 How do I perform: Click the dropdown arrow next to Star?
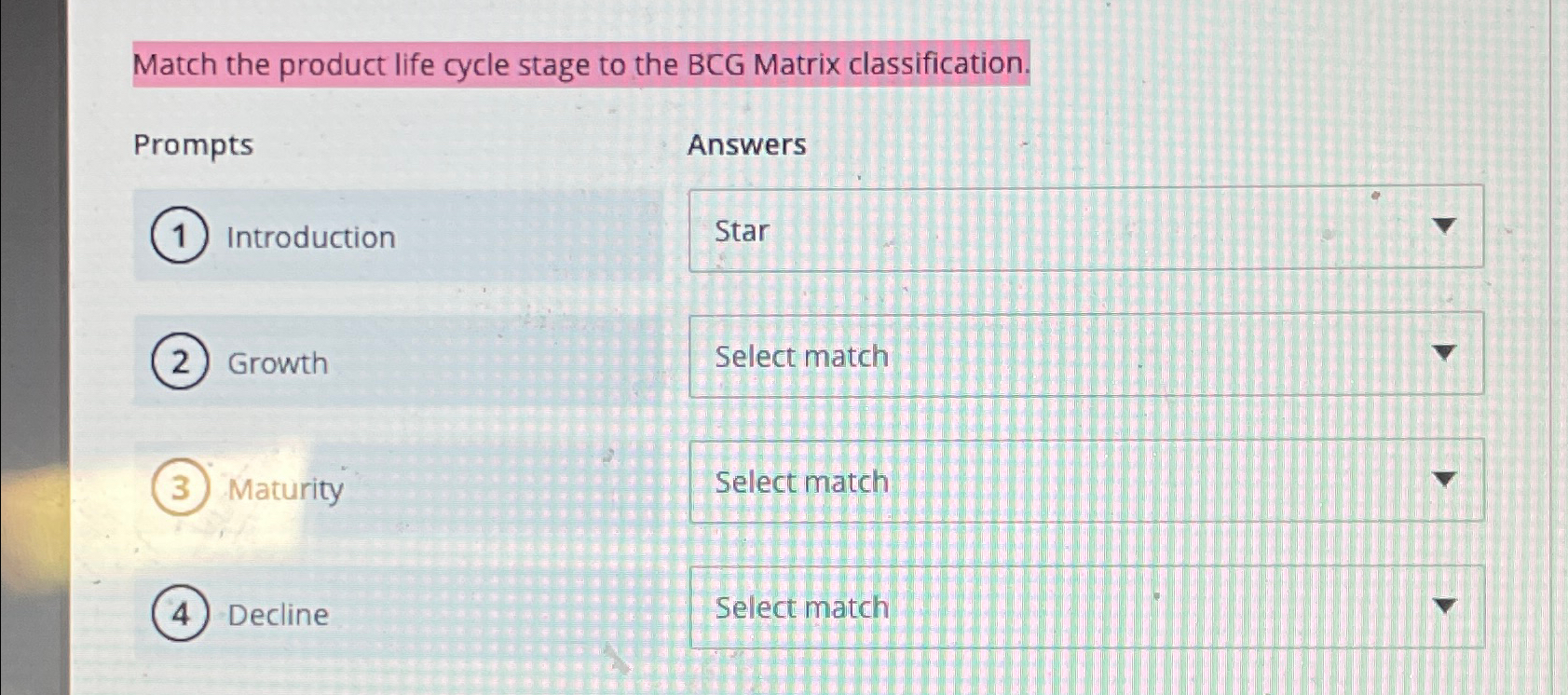tap(1446, 226)
